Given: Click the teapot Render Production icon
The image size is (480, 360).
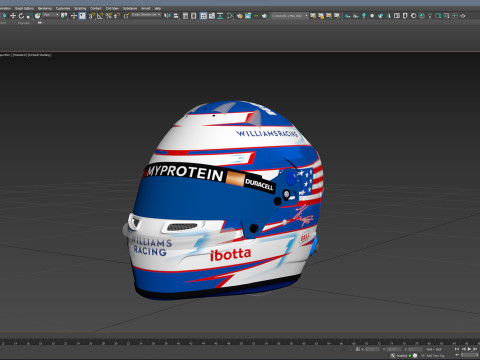Looking at the screenshot, I should tap(265, 16).
